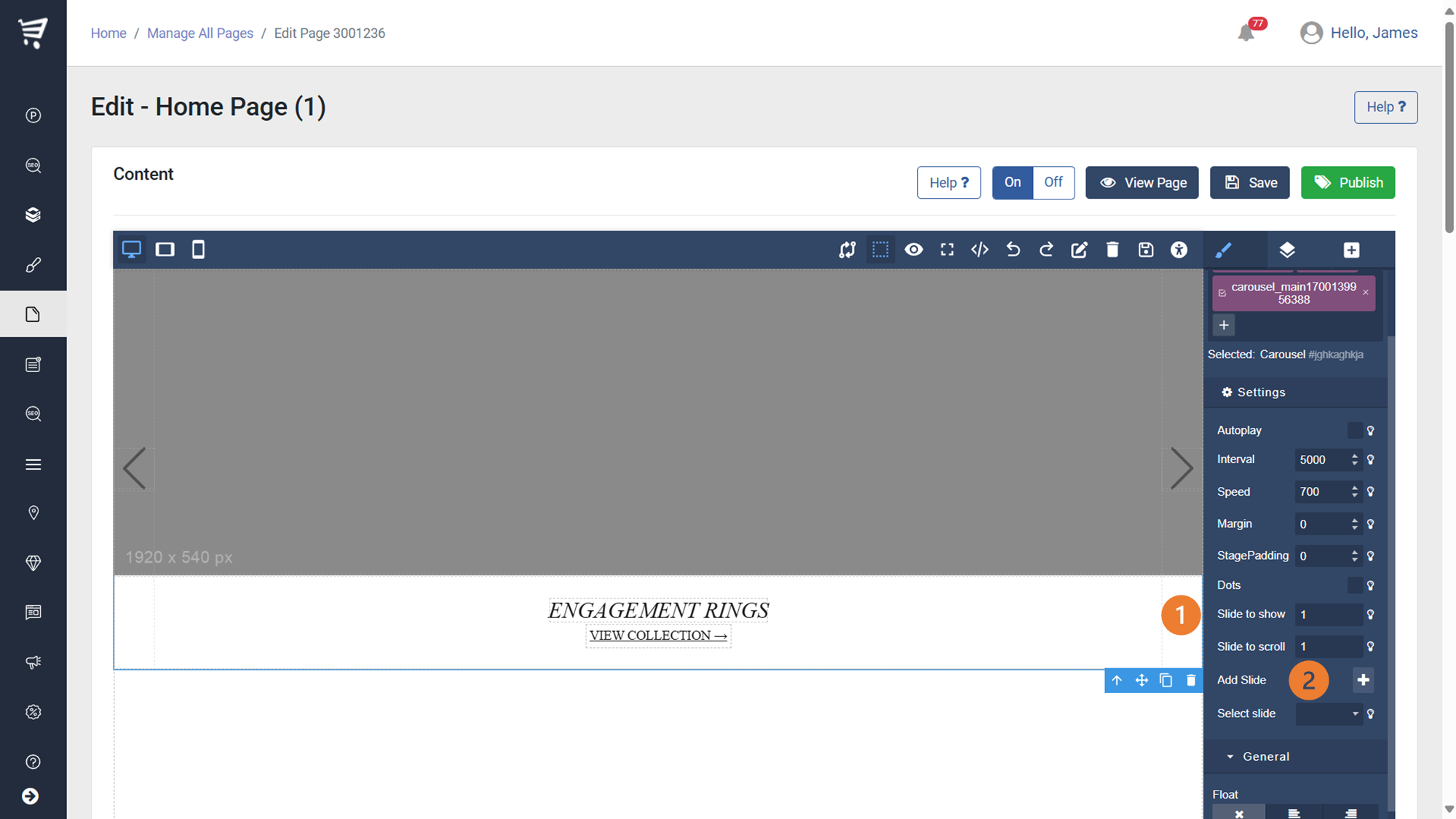Open the style manager brush tab
1456x819 pixels.
[1223, 250]
